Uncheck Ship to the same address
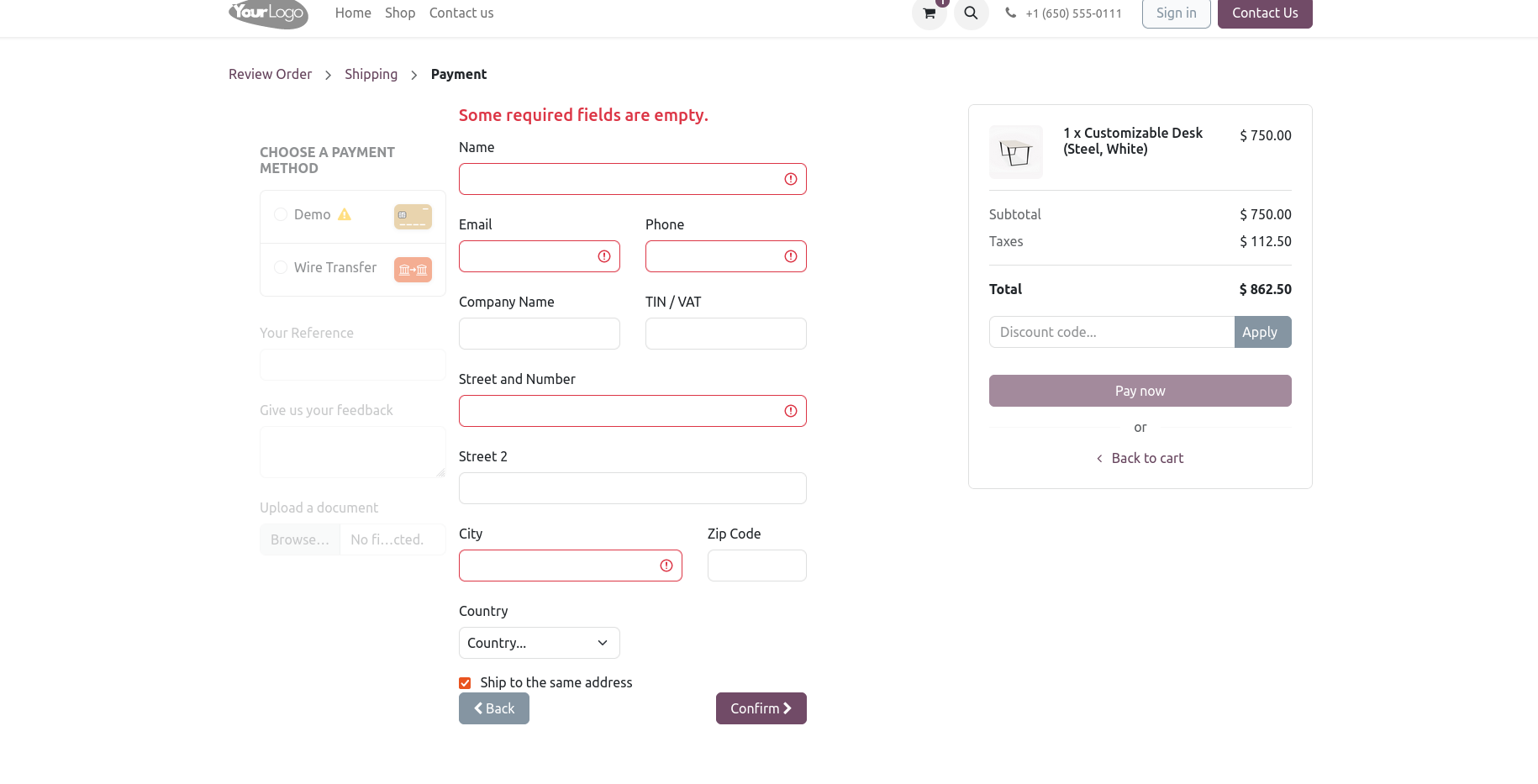The width and height of the screenshot is (1538, 784). 465,683
